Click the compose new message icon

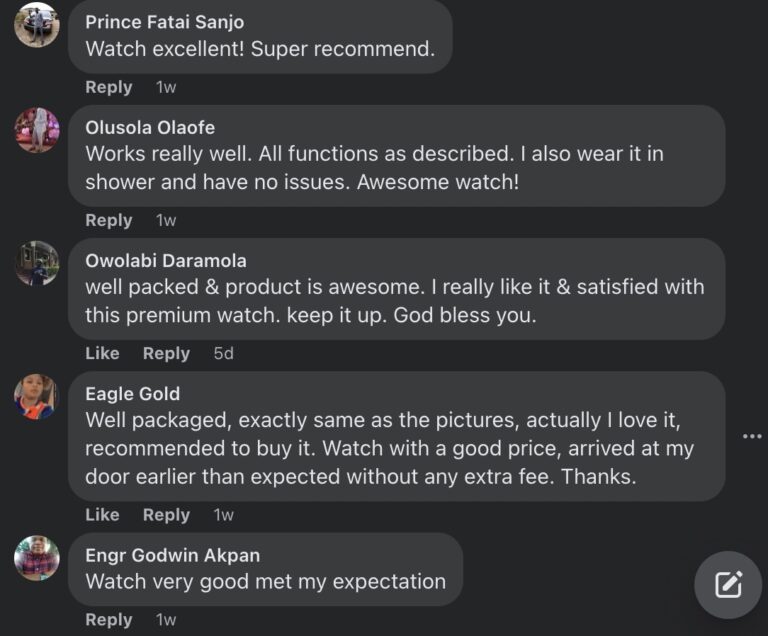point(728,585)
